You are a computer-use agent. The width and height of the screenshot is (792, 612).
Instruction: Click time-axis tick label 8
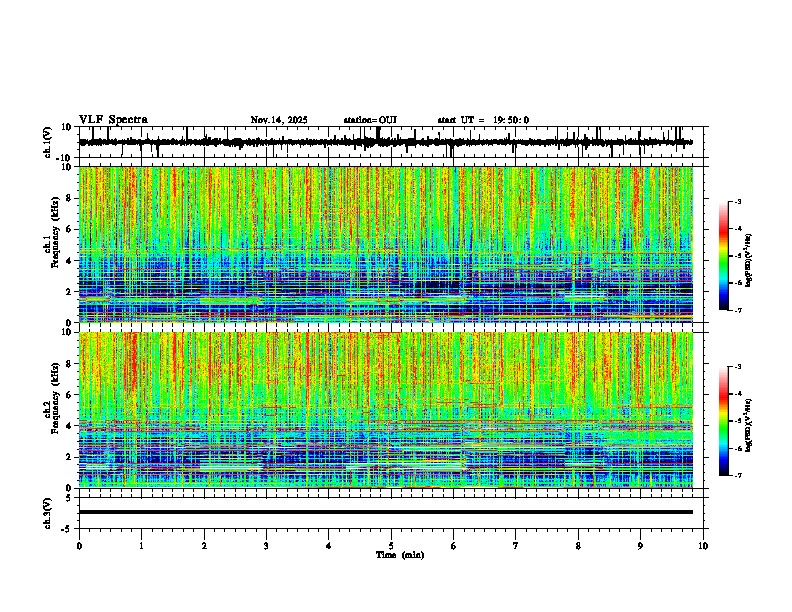pos(578,546)
